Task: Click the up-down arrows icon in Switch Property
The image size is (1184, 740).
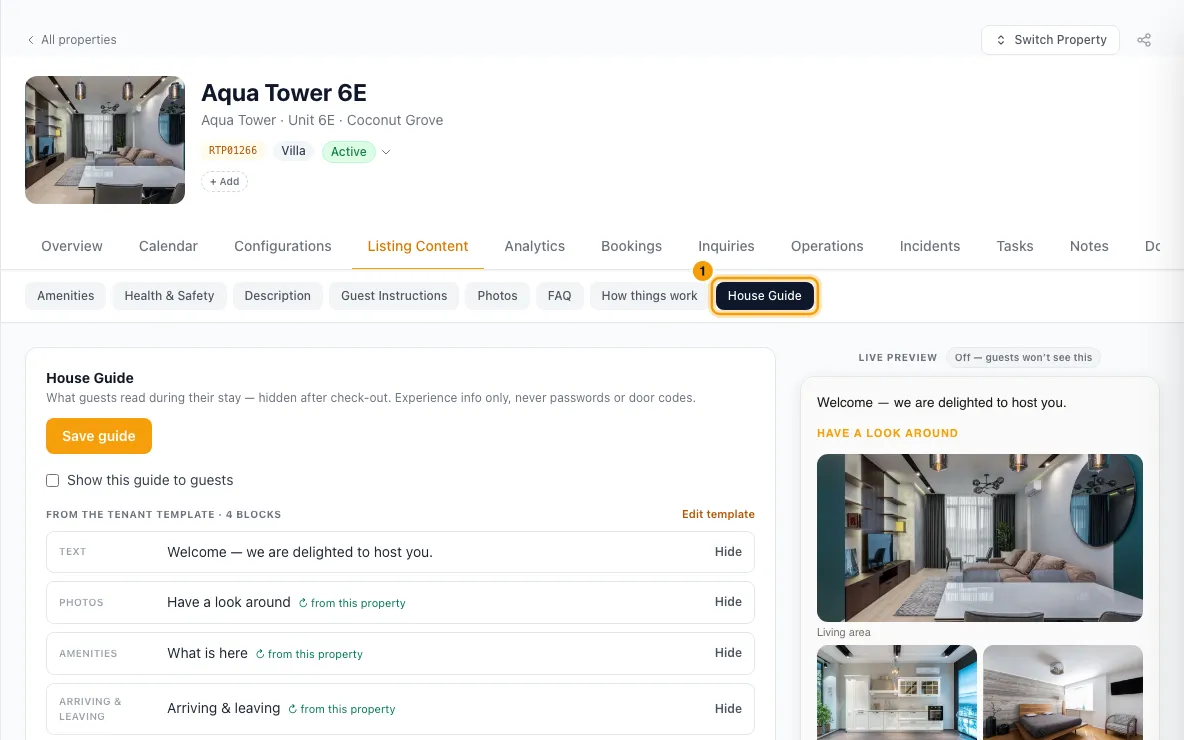Action: (1001, 40)
